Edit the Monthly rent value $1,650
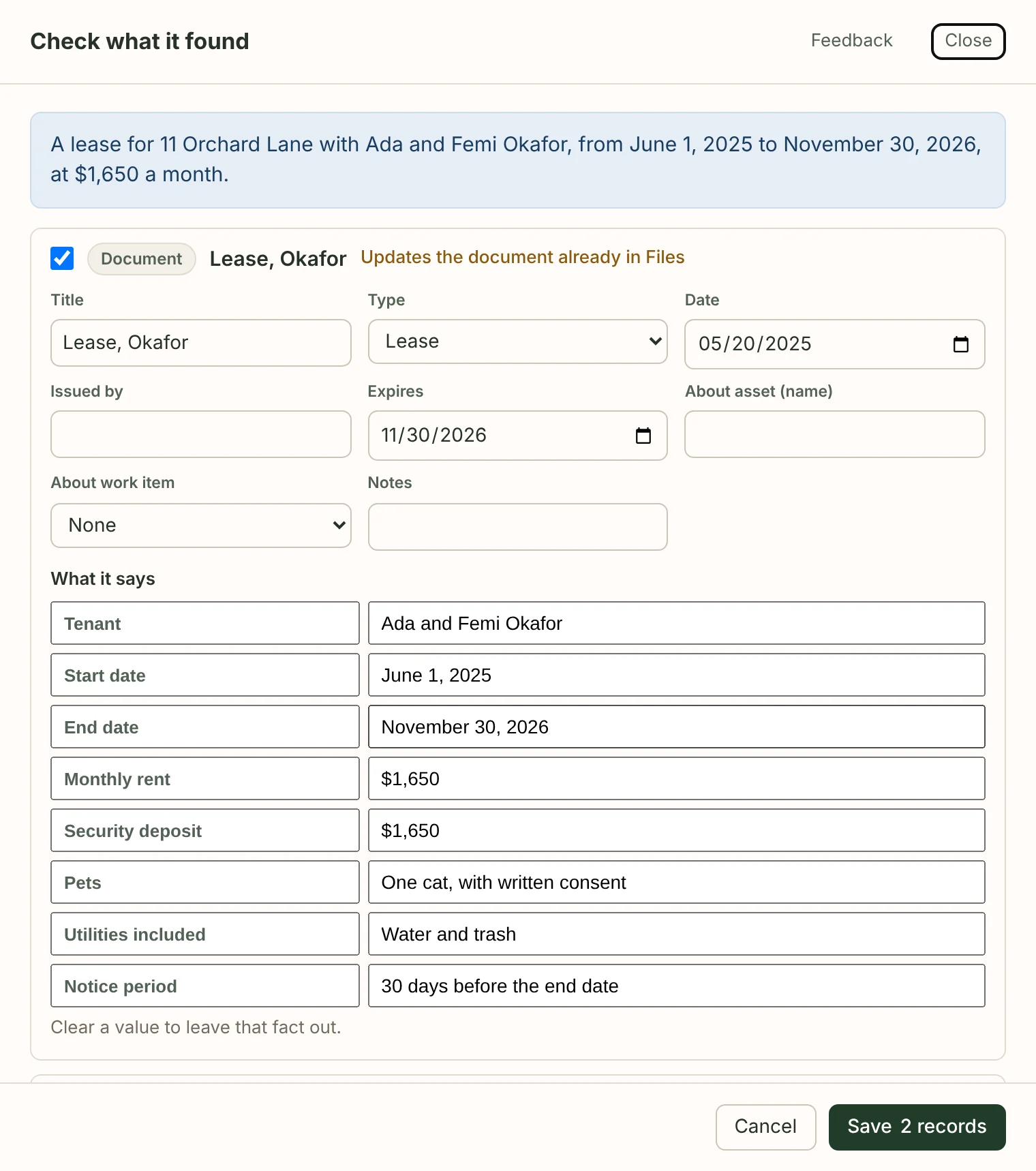This screenshot has height=1171, width=1036. [677, 778]
